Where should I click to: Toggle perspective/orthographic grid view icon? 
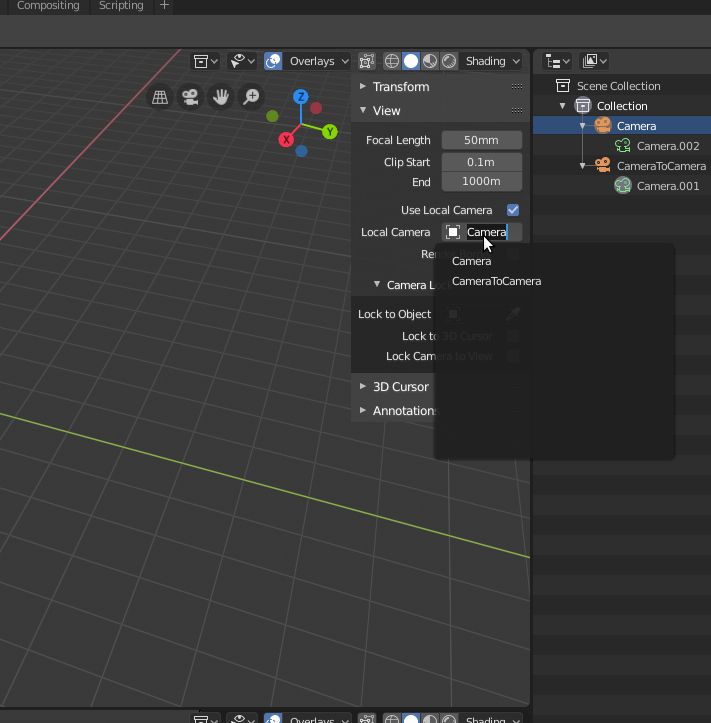coord(160,97)
